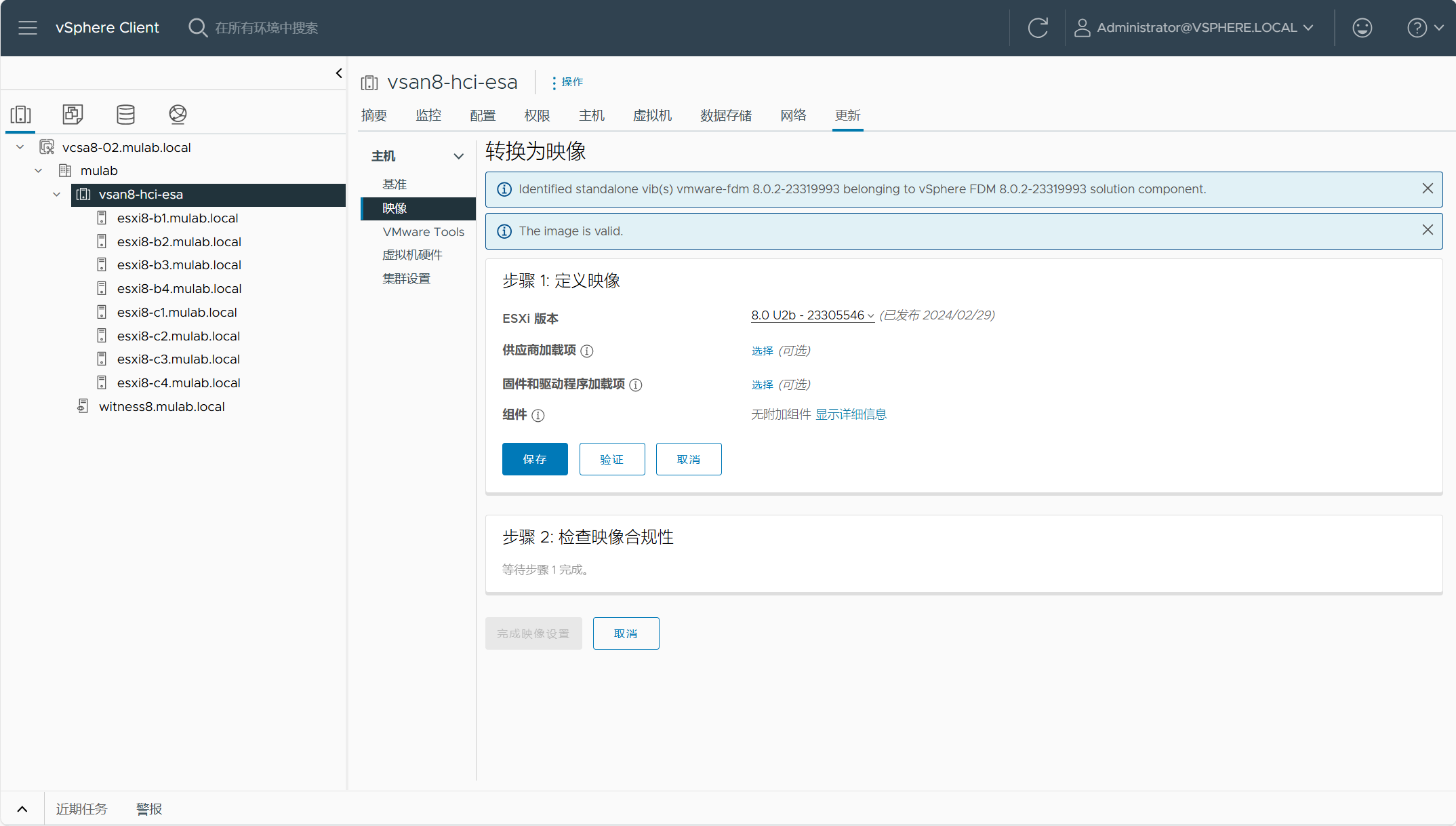Image resolution: width=1456 pixels, height=826 pixels.
Task: Open the 操作 actions menu
Action: 567,82
